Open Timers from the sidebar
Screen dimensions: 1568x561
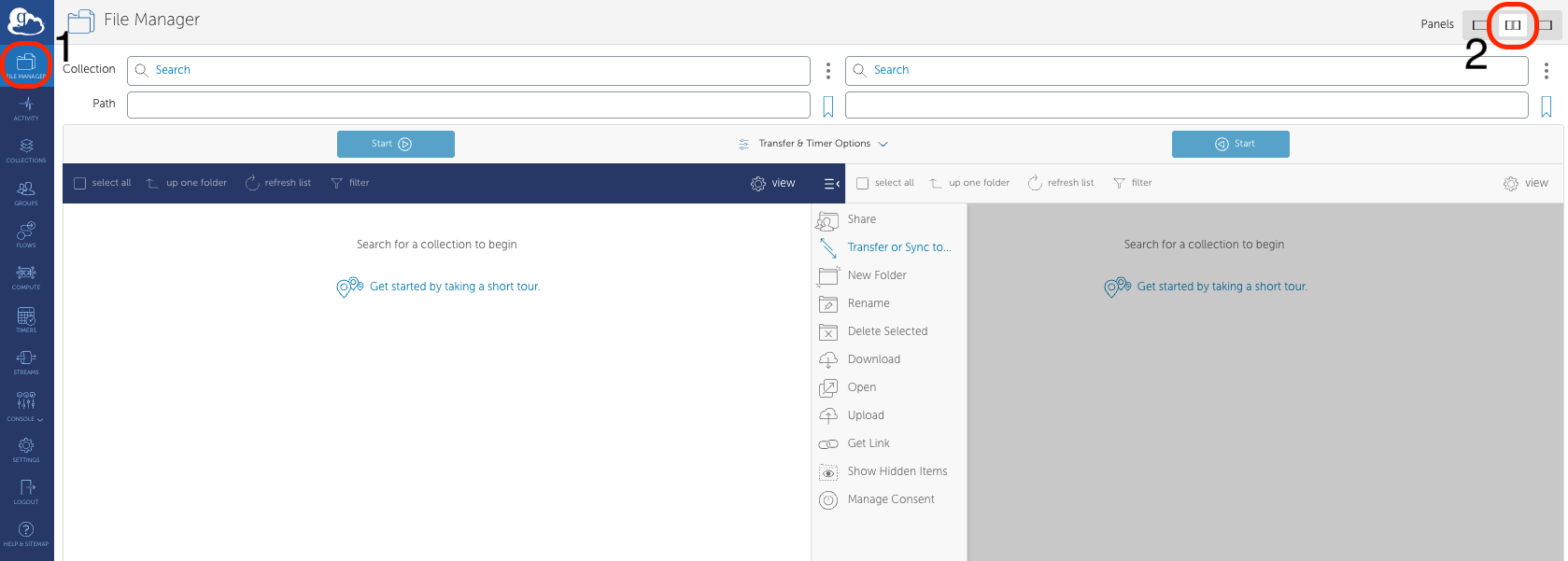pos(26,320)
